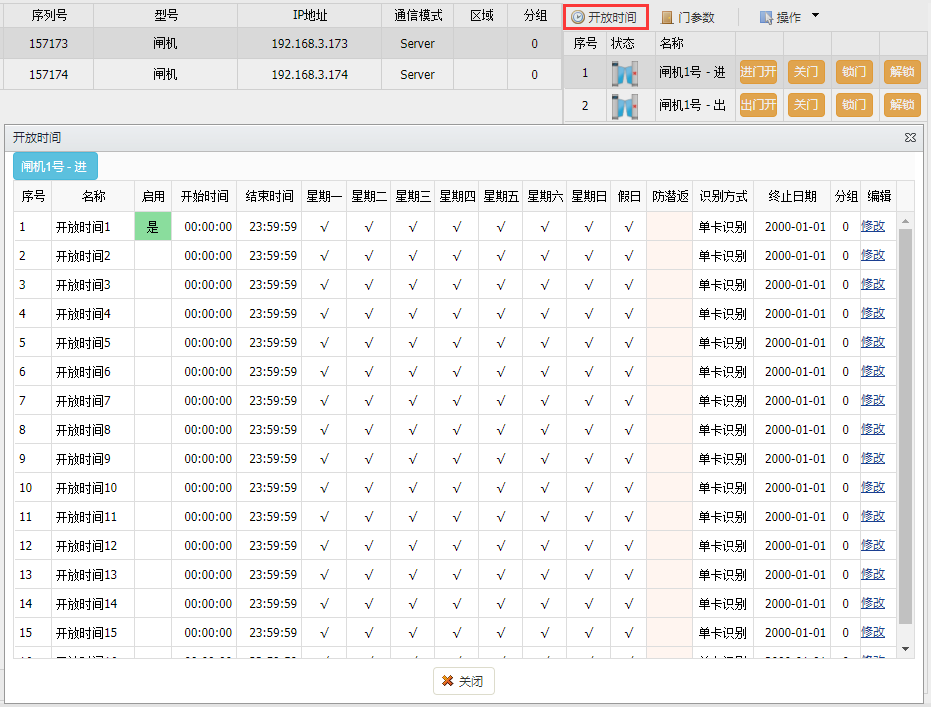Click 识别方式 cell for 开放时间2
This screenshot has height=707, width=931.
722,256
